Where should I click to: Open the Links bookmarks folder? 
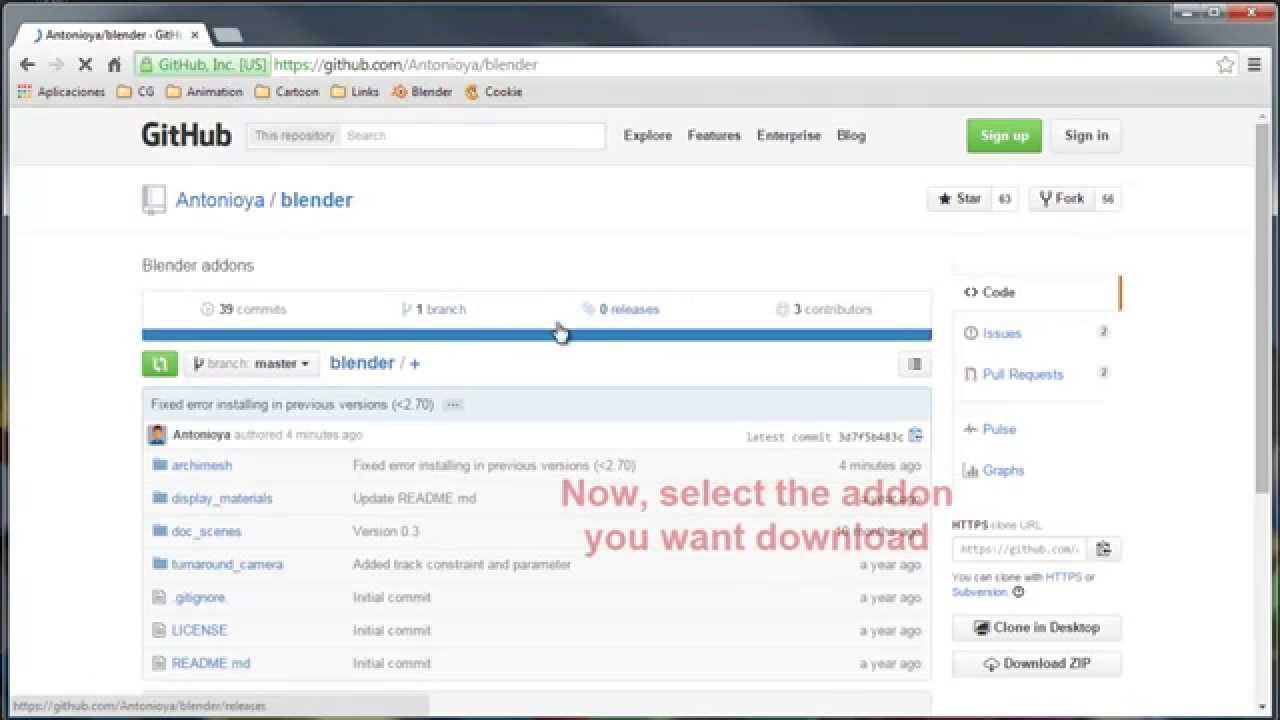(355, 92)
